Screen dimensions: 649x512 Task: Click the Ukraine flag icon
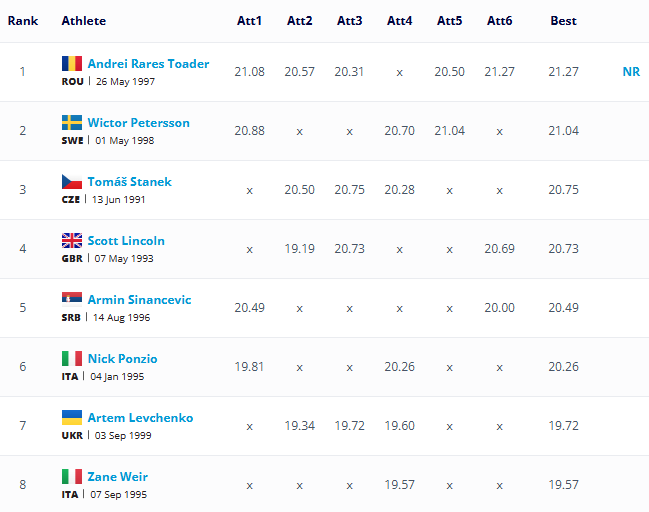pos(71,418)
